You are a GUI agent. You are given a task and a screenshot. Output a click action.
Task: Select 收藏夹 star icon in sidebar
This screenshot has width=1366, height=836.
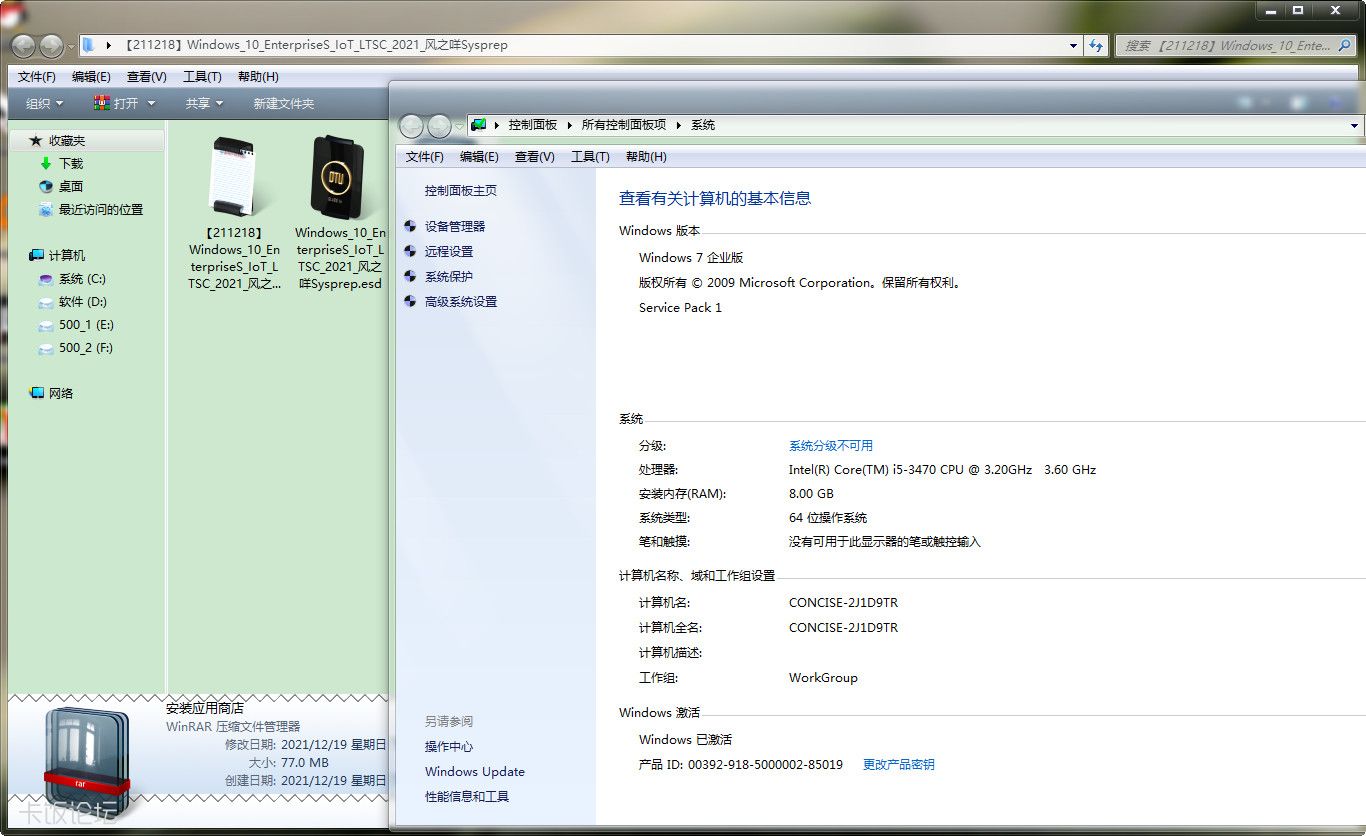point(36,141)
